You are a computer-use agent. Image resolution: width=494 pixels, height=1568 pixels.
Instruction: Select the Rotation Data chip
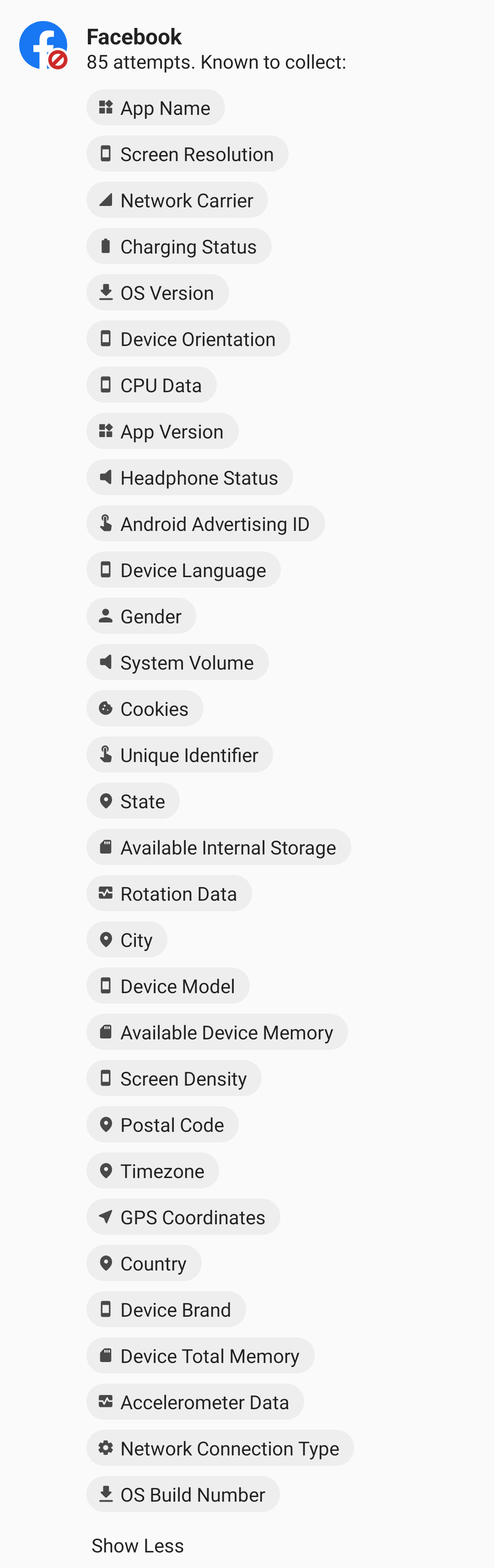(169, 893)
